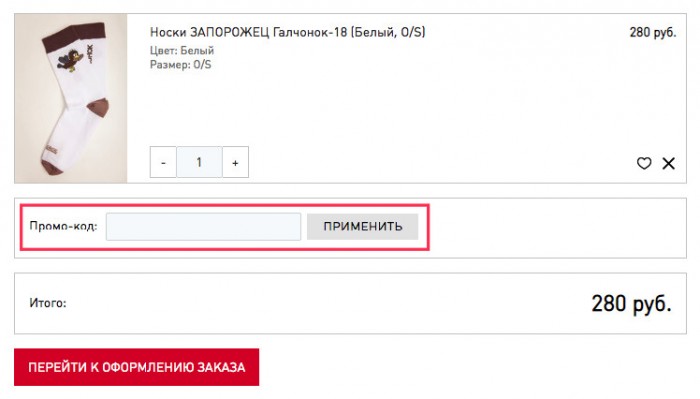Screen dimensions: 700x399
Task: Click the brown cuff of the sock picture
Action: pos(74,35)
